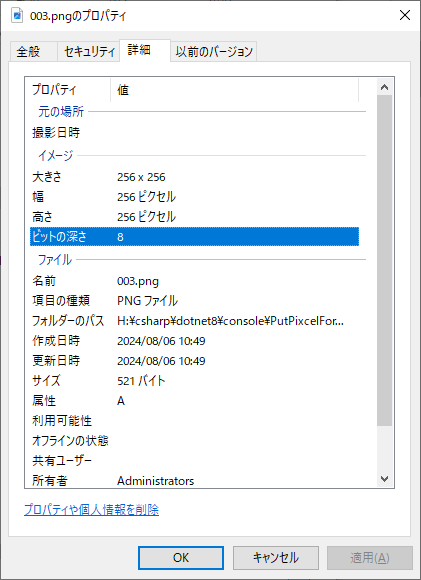
Task: Click the 値 column header
Action: (x=235, y=90)
